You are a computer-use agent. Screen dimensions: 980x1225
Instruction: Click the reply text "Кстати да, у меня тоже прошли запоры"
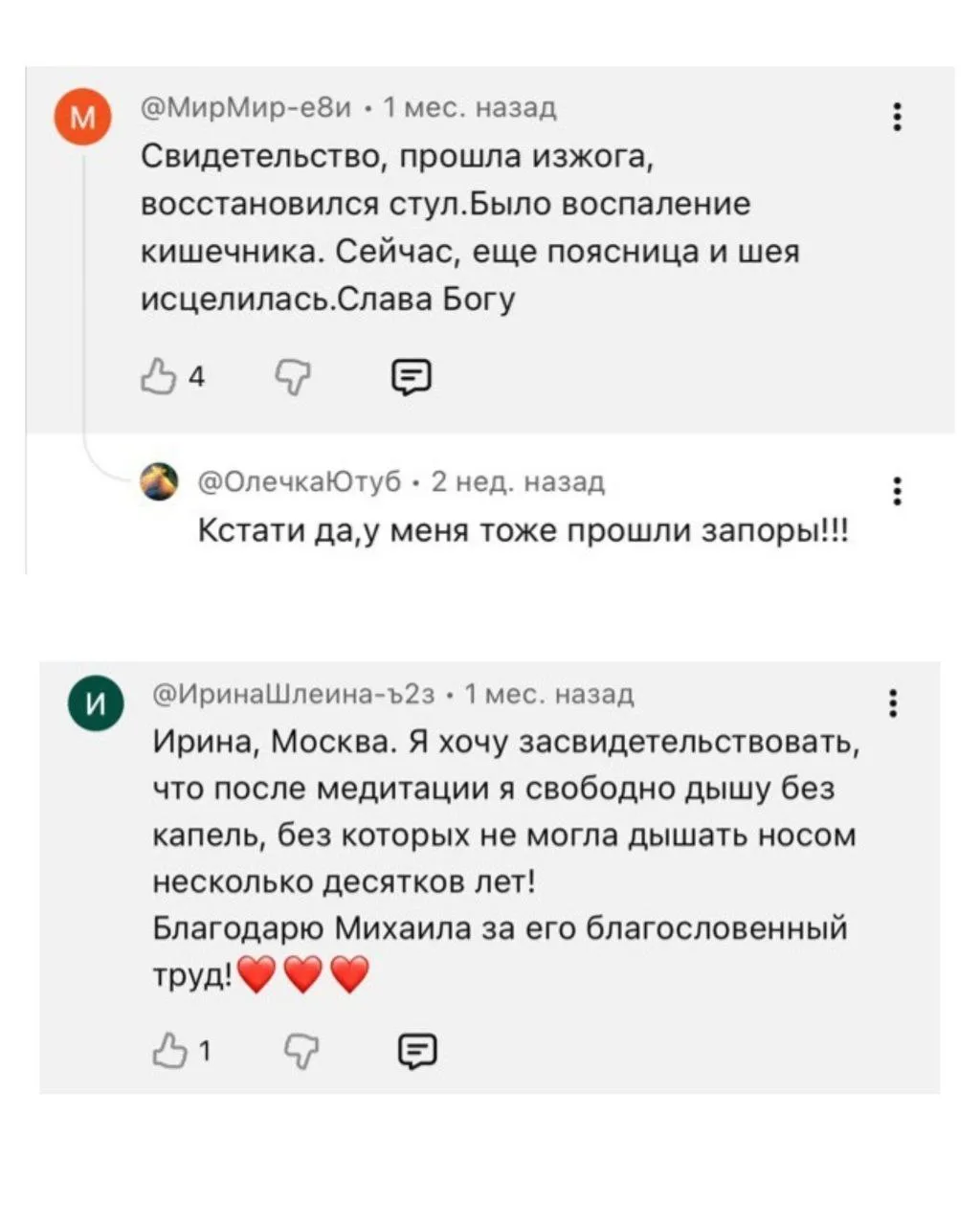[x=523, y=529]
